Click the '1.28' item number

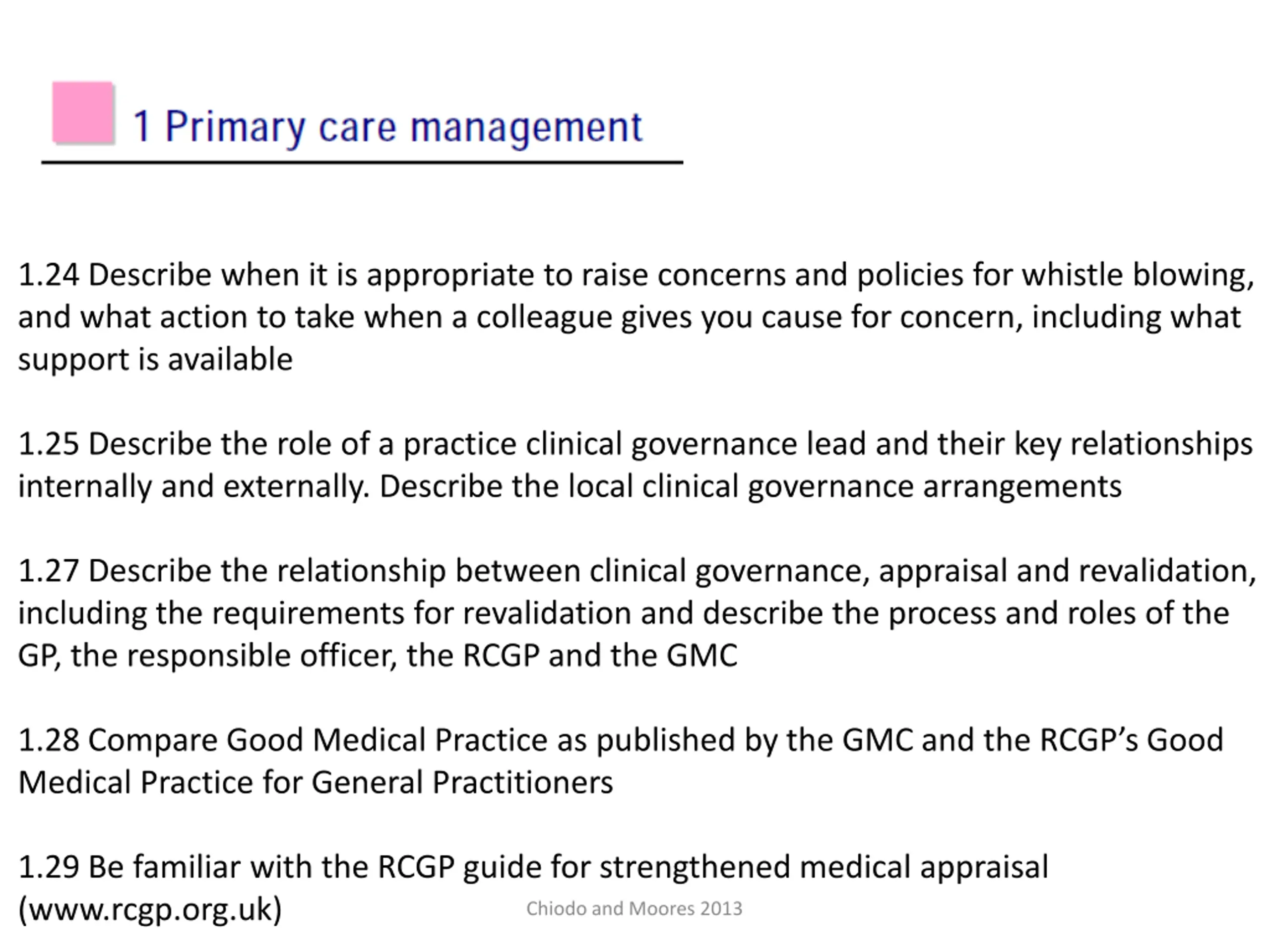click(x=49, y=740)
